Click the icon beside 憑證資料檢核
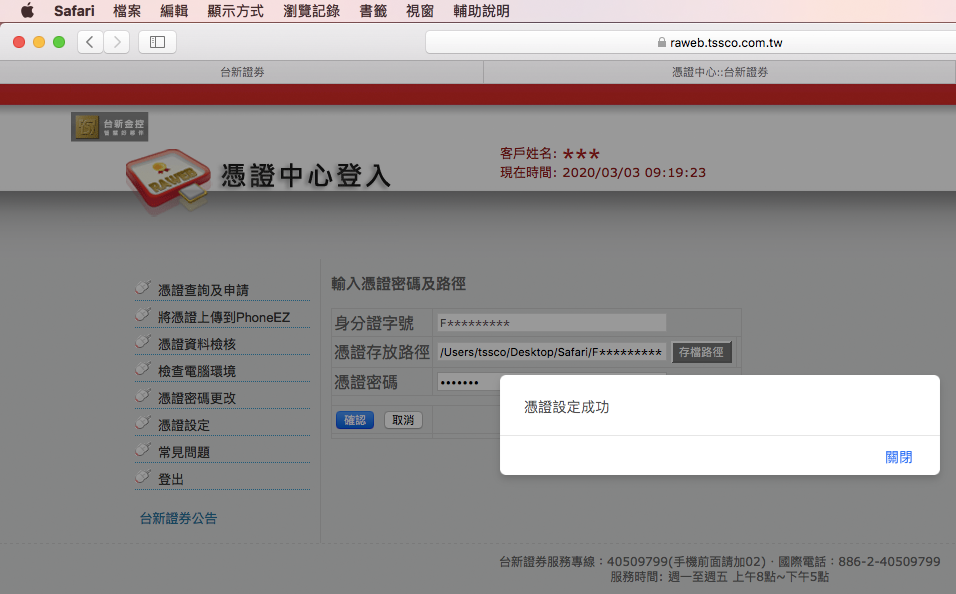This screenshot has width=956, height=594. [x=143, y=341]
